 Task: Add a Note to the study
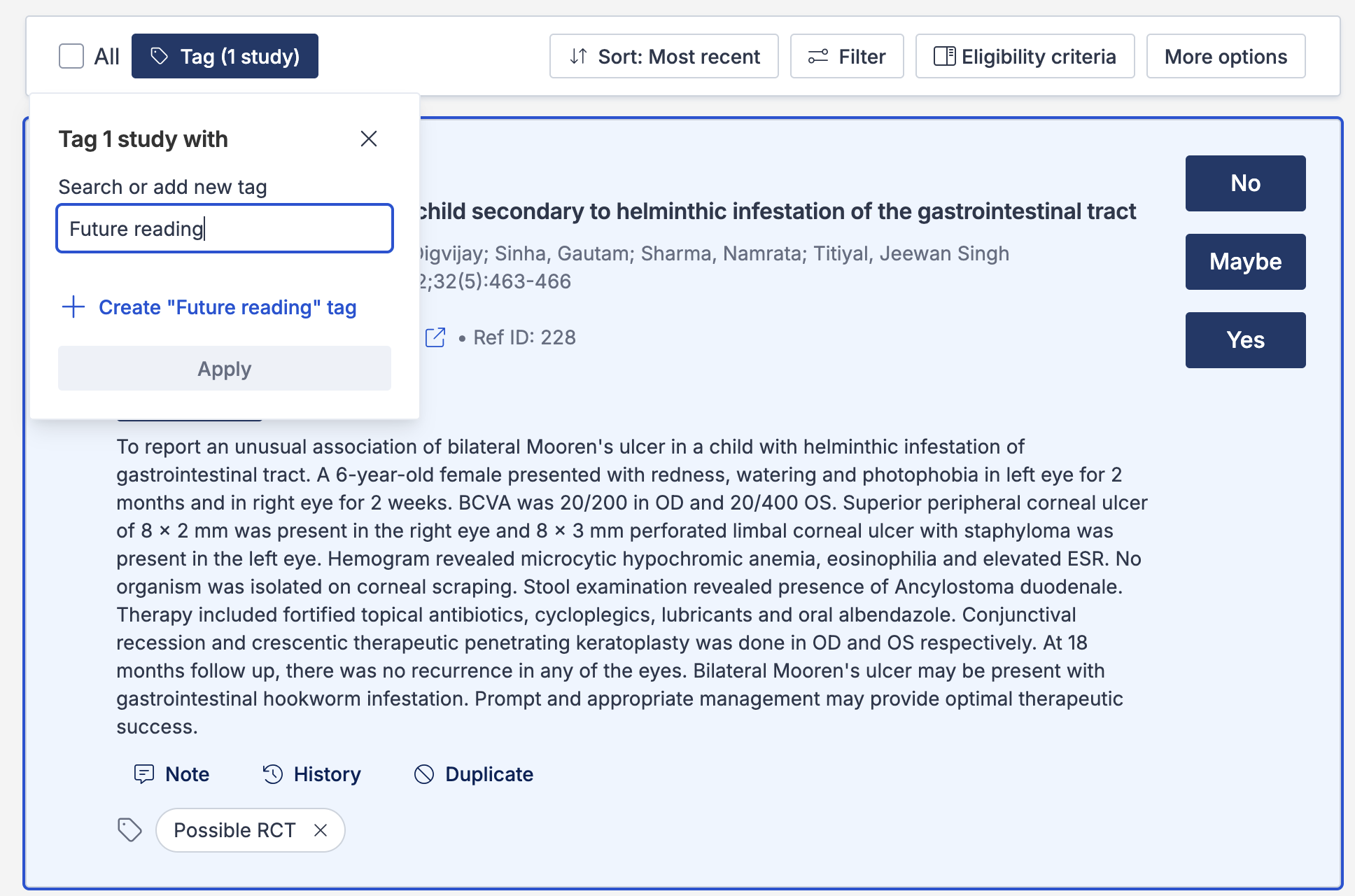pyautogui.click(x=171, y=774)
